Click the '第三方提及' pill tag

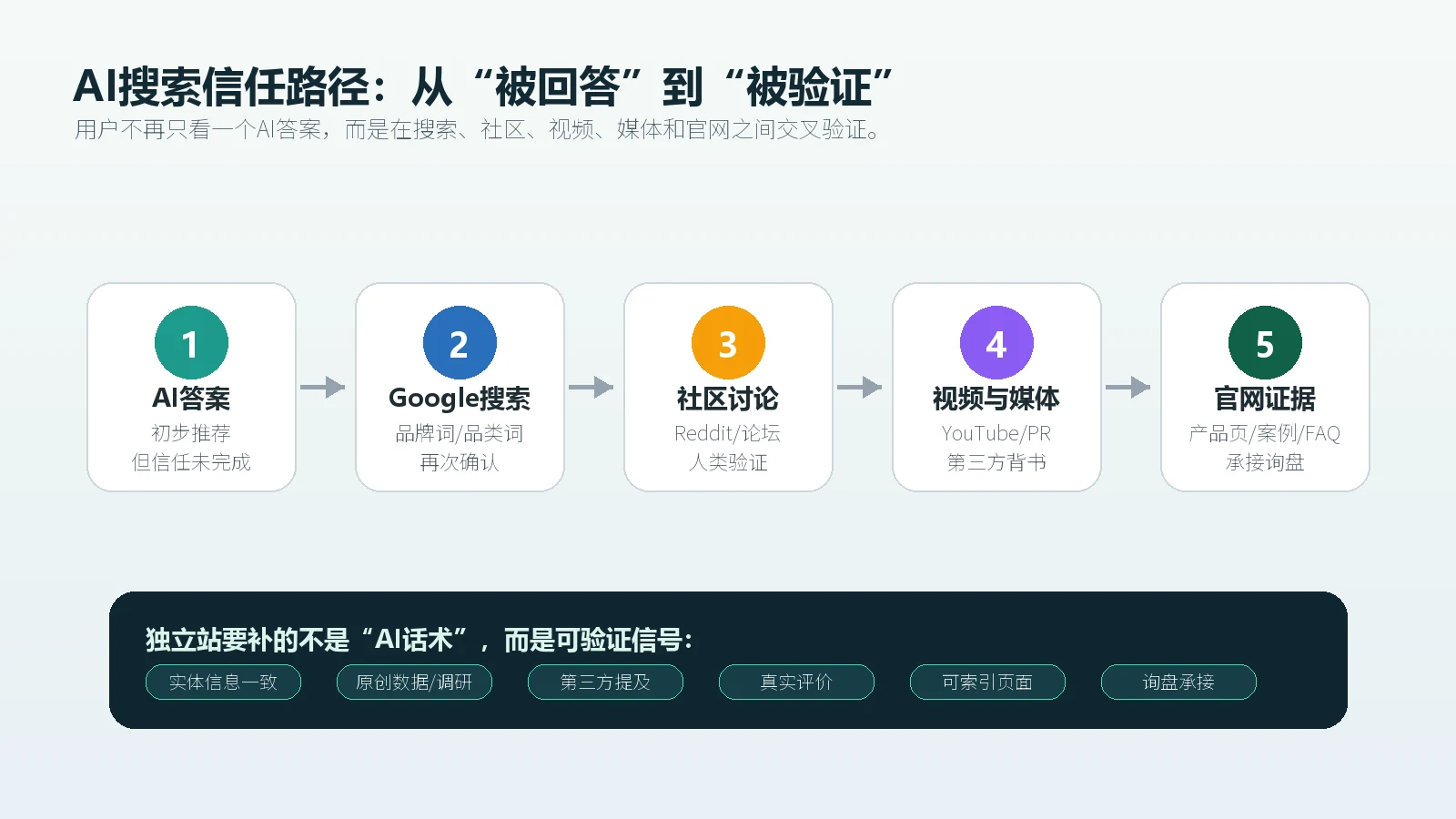point(605,682)
